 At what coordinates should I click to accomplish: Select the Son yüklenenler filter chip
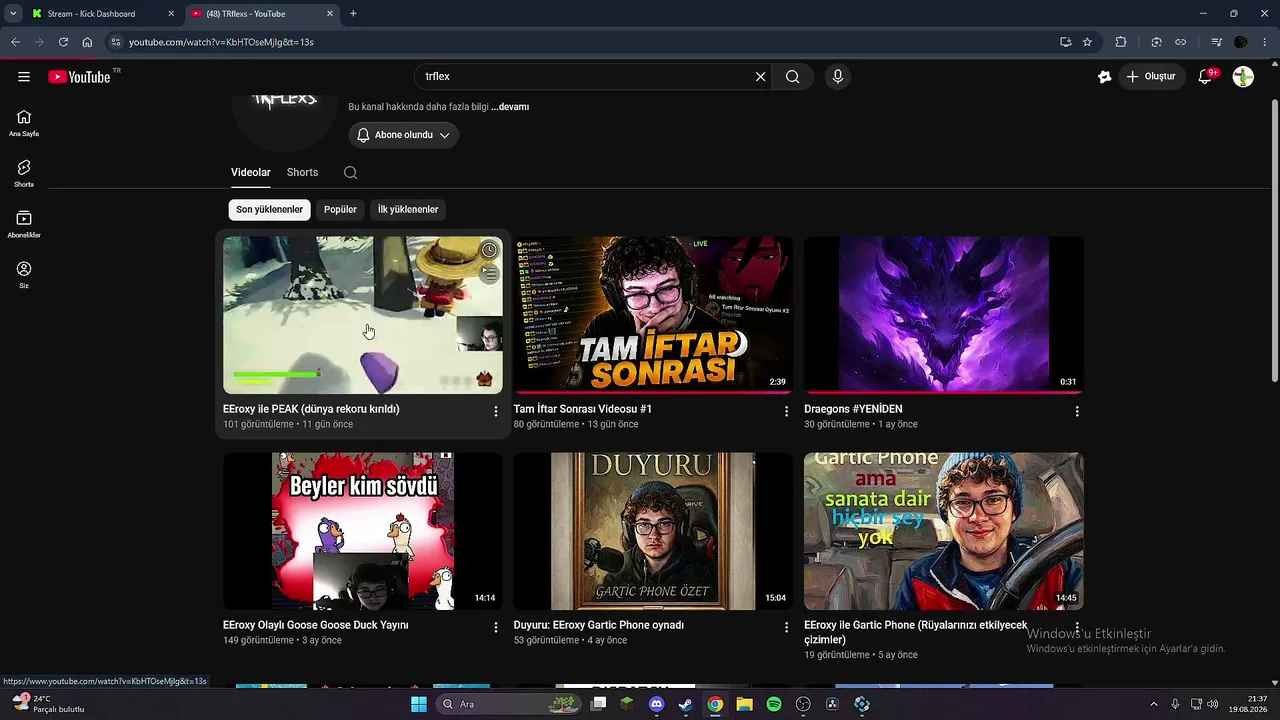pyautogui.click(x=269, y=210)
